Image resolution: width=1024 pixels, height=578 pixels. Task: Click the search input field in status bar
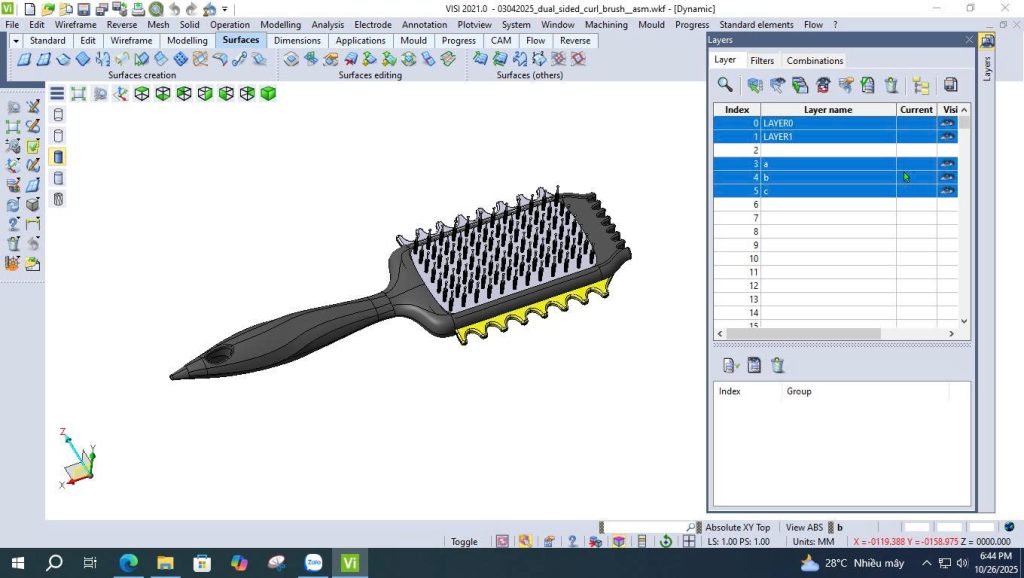click(x=645, y=527)
